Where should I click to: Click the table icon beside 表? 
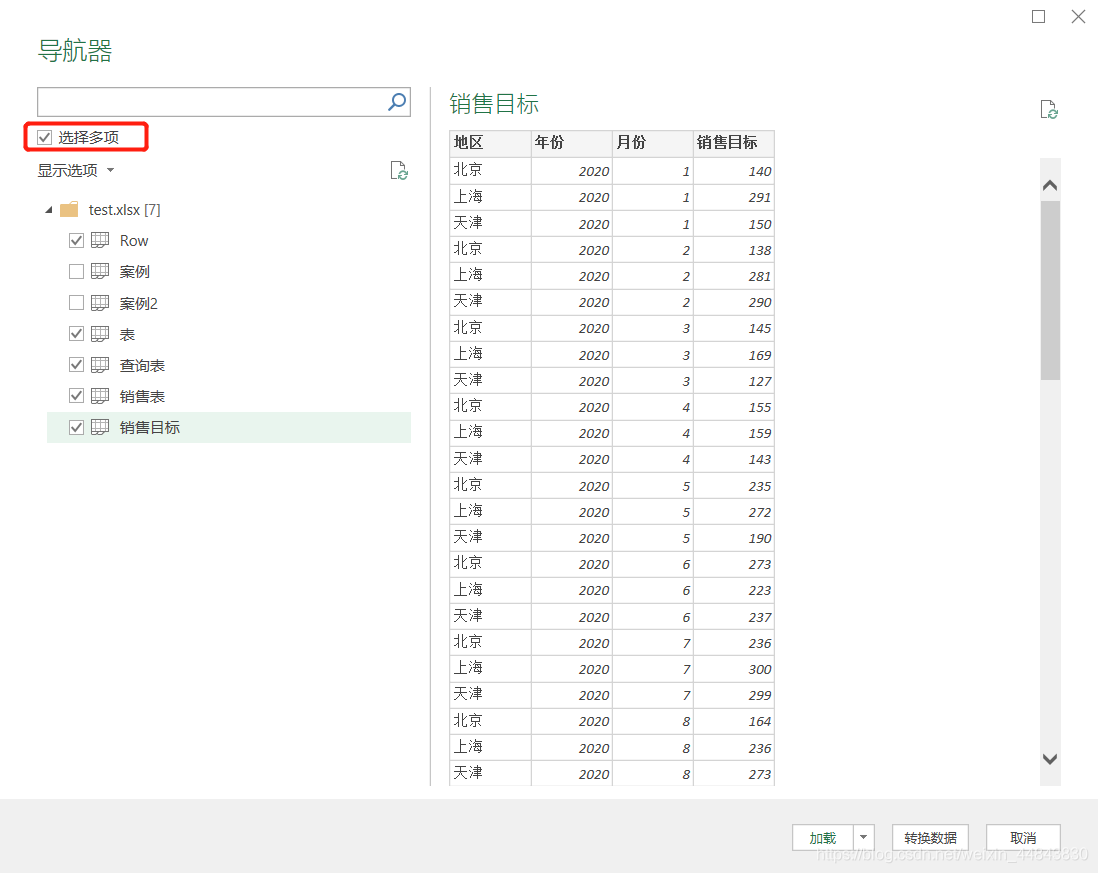pos(100,334)
